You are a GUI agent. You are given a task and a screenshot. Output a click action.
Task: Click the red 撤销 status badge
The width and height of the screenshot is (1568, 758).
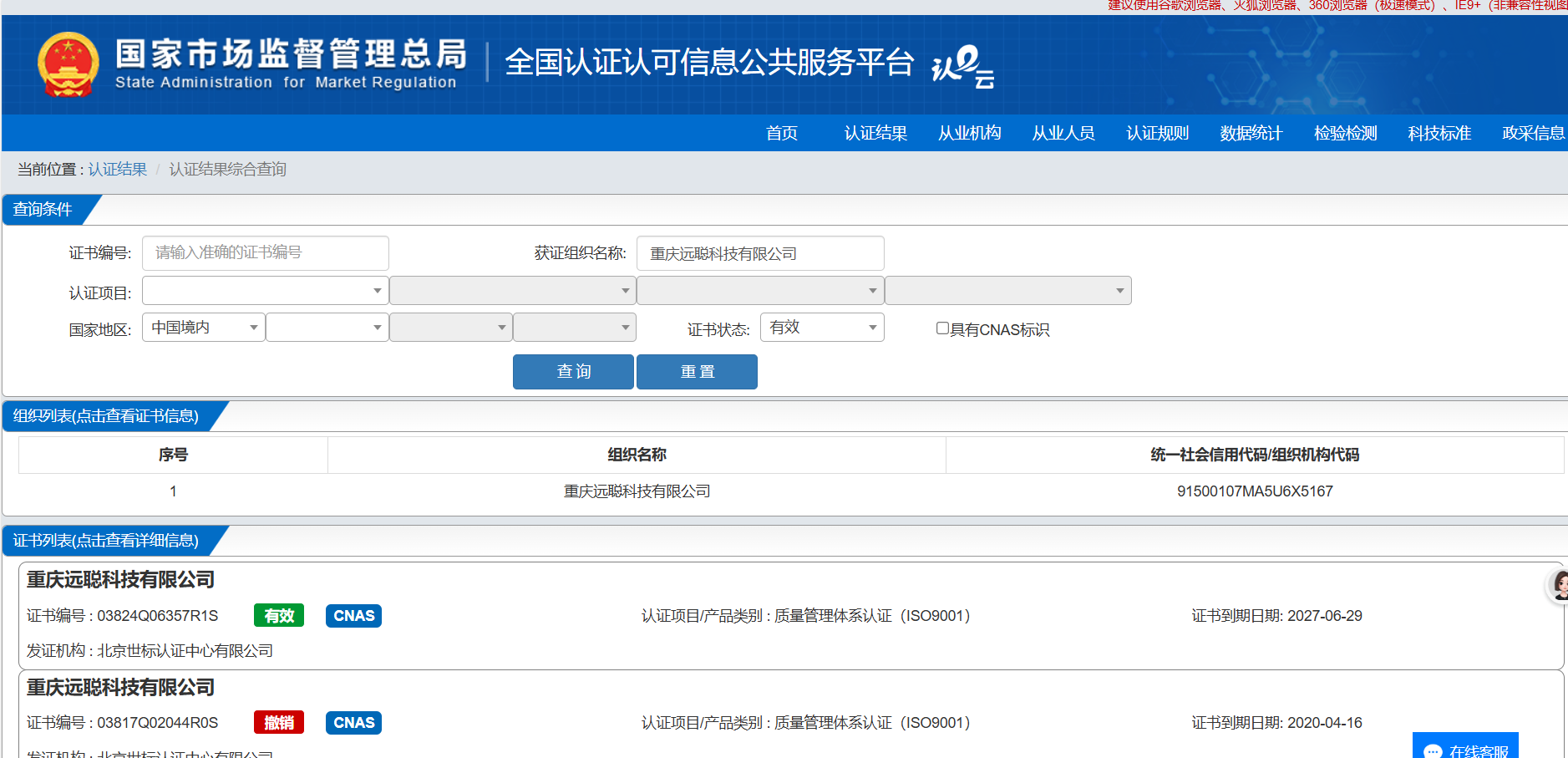[x=279, y=723]
